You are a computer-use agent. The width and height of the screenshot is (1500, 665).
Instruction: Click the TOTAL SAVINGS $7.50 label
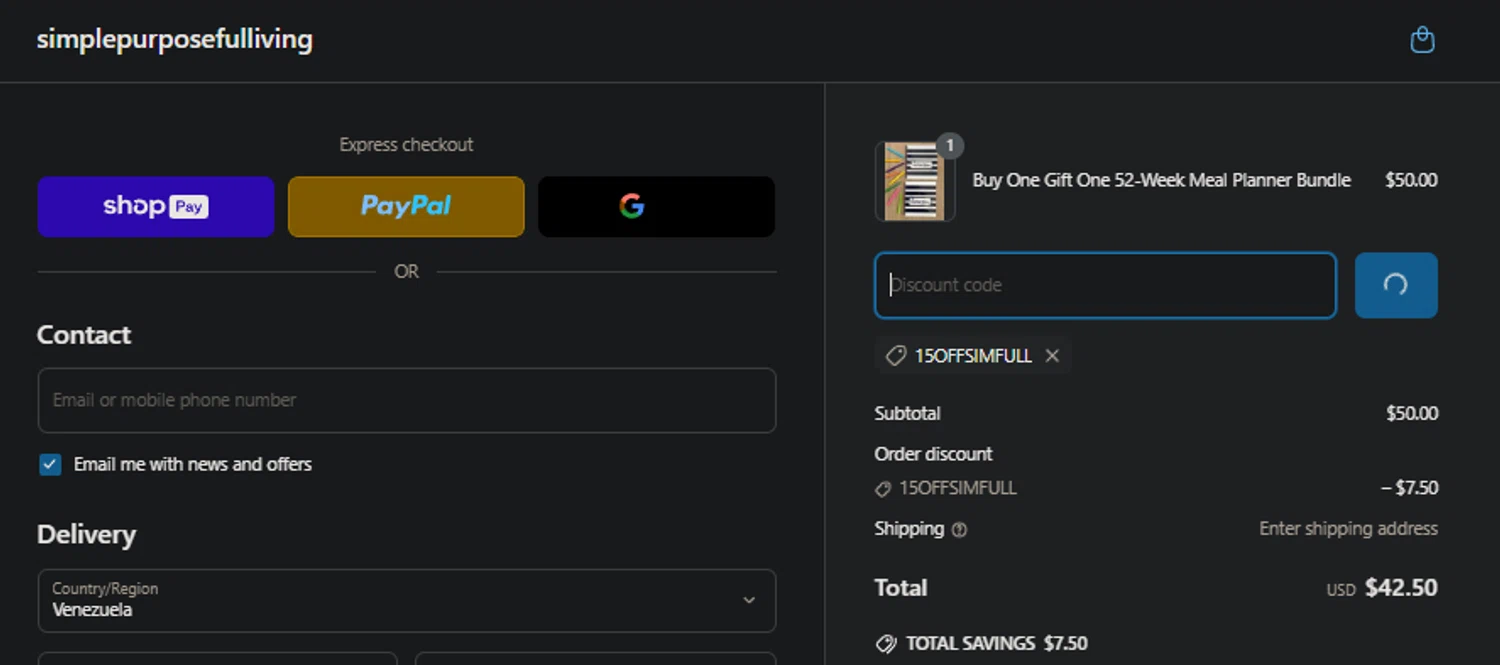tap(996, 643)
